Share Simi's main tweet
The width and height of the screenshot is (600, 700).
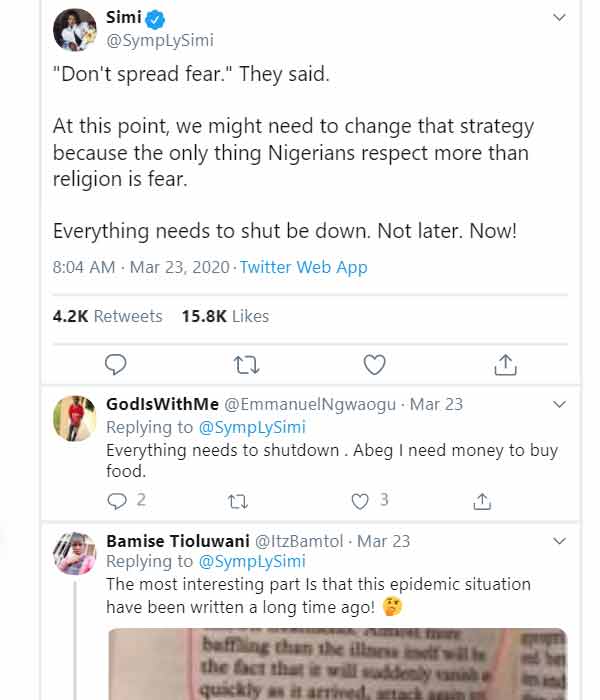pyautogui.click(x=505, y=364)
